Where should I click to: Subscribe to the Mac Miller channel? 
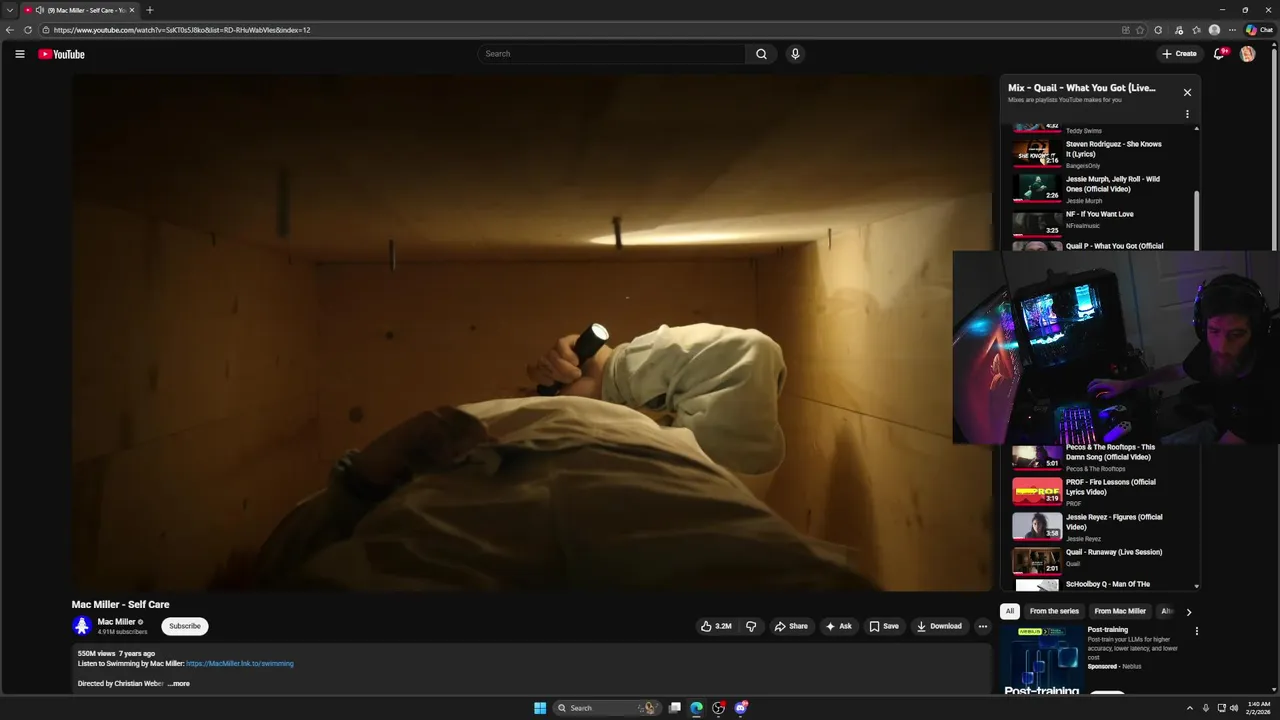click(x=185, y=626)
